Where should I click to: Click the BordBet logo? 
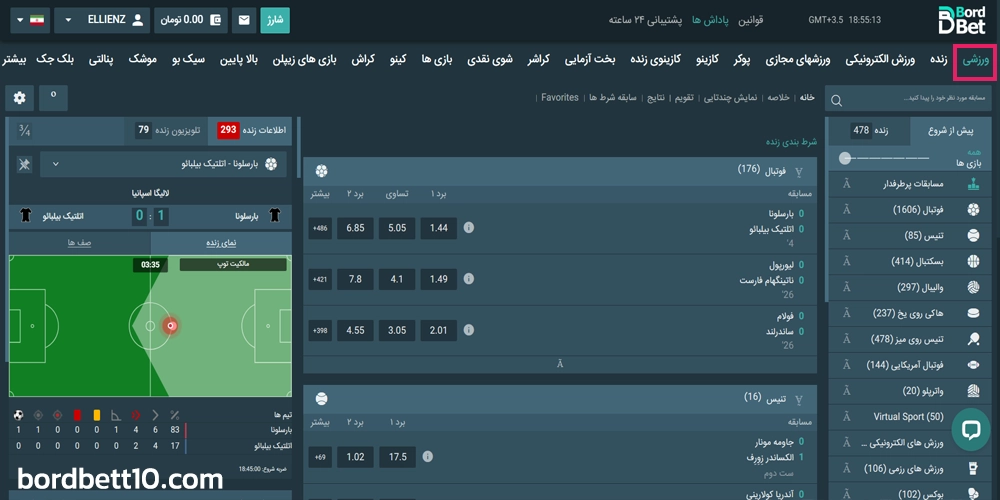coord(962,20)
